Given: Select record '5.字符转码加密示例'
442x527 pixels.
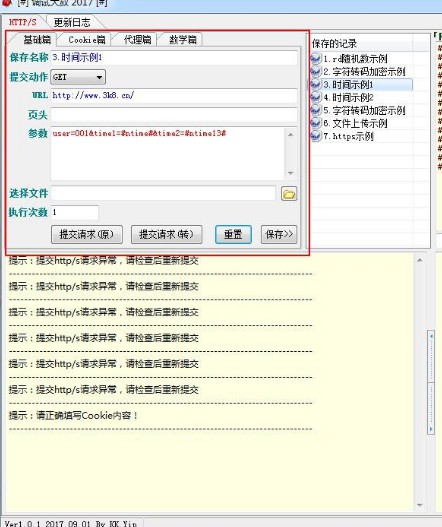Looking at the screenshot, I should 364,111.
